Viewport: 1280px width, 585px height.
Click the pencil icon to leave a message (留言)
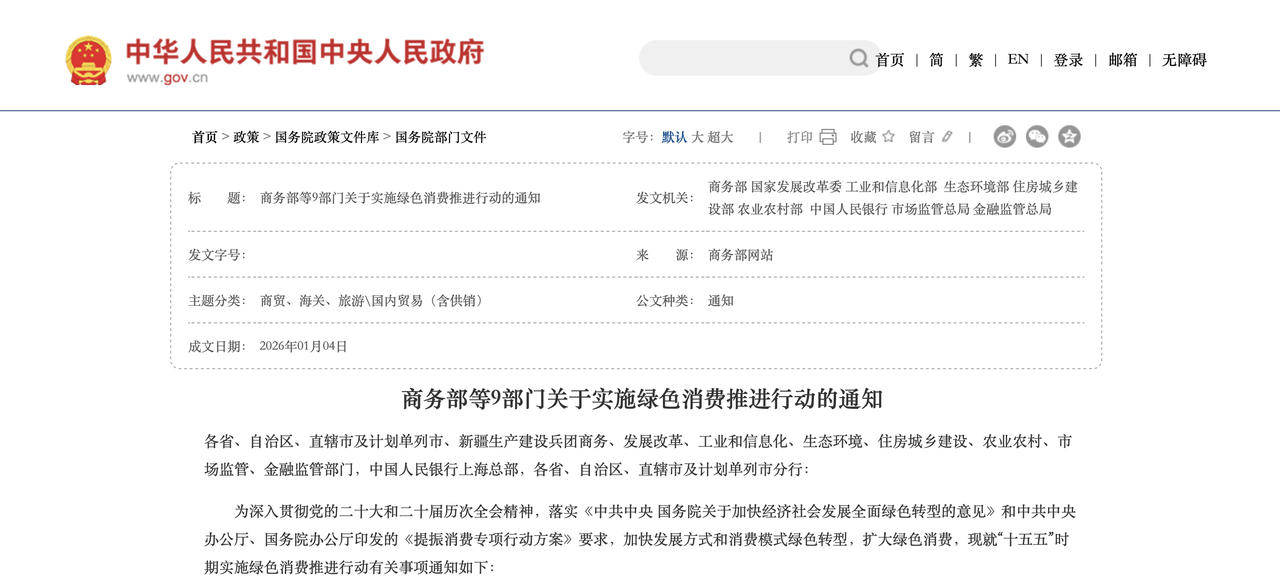coord(947,137)
